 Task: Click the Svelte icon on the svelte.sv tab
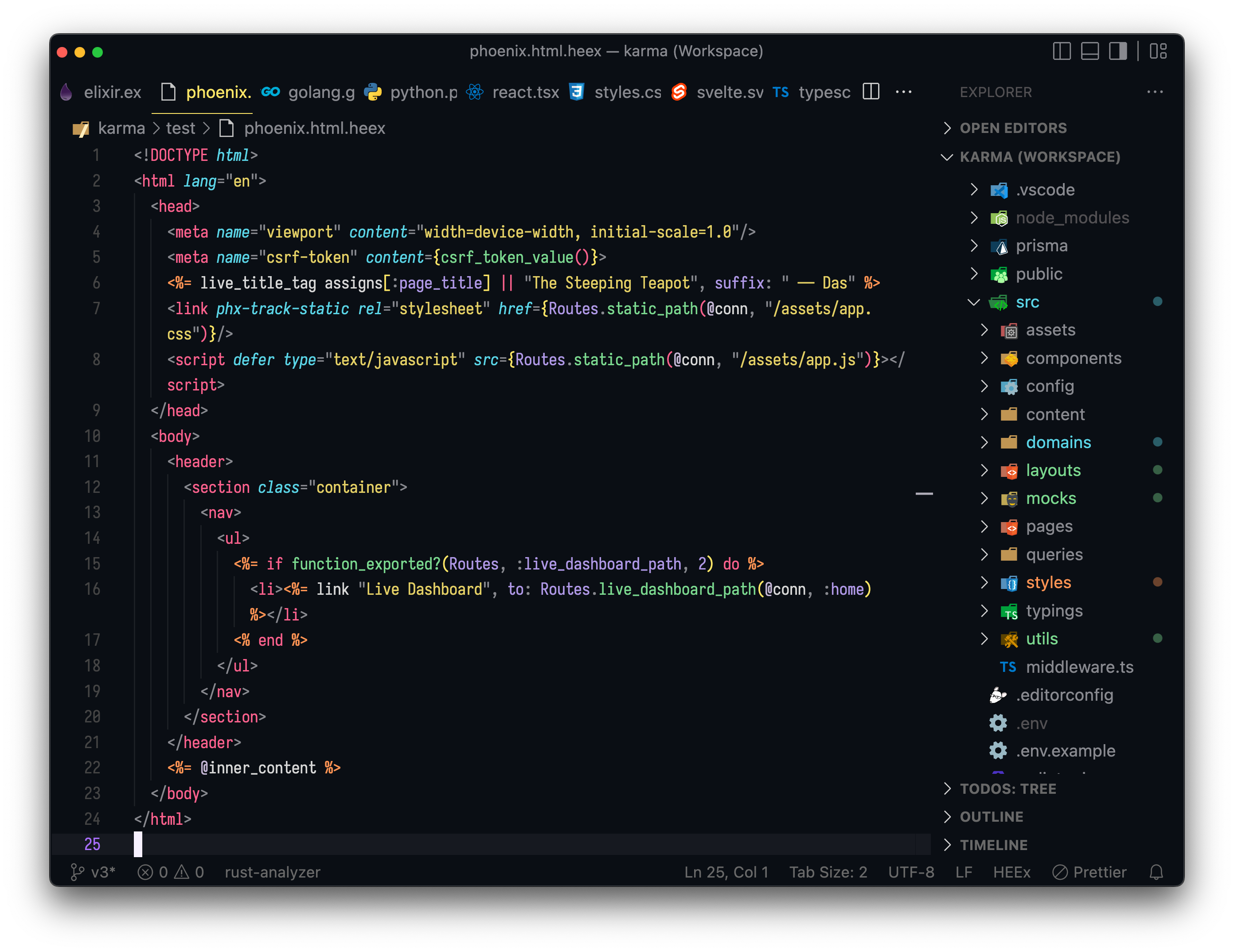click(679, 92)
